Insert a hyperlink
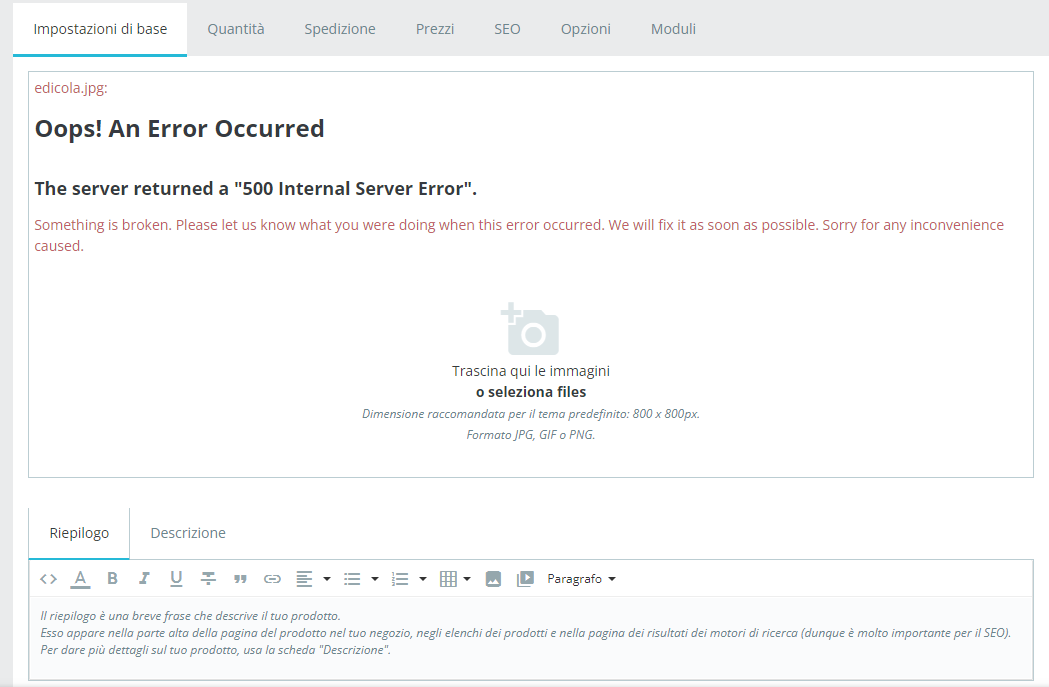 pyautogui.click(x=272, y=579)
